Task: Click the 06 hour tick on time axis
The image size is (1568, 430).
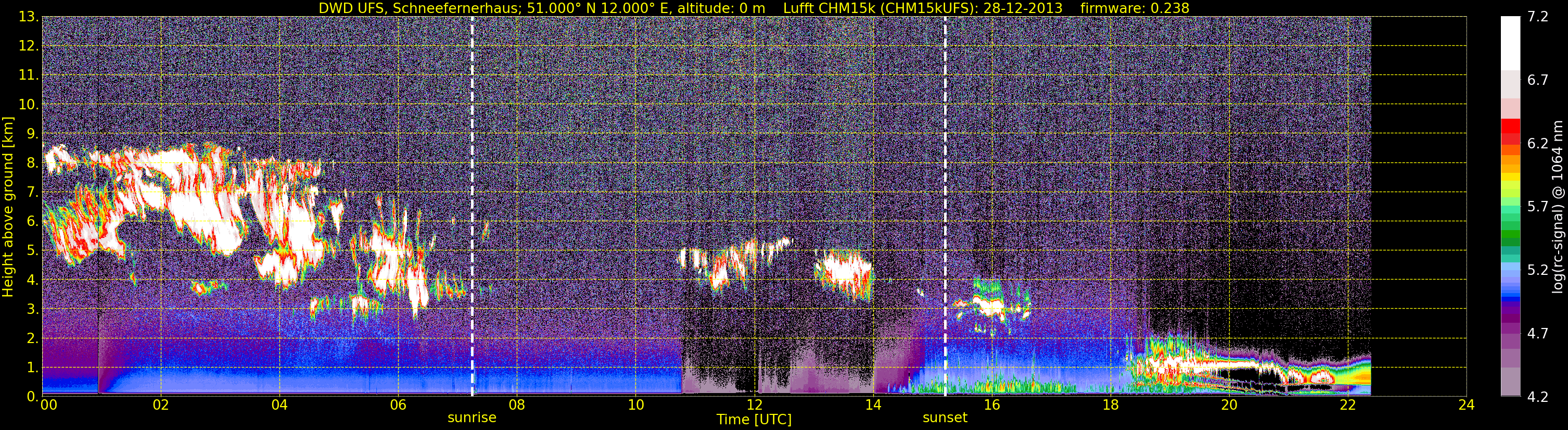Action: 398,405
